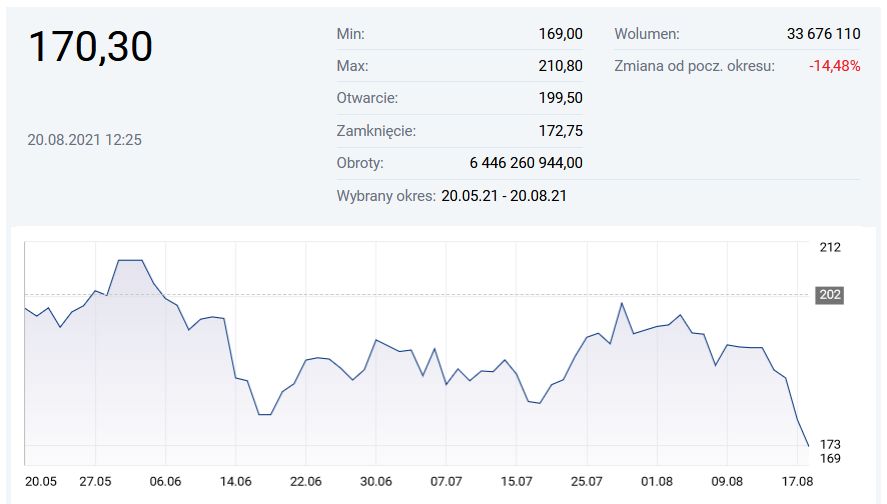
Task: Click the 06.06 date on the x-axis
Action: pos(166,481)
